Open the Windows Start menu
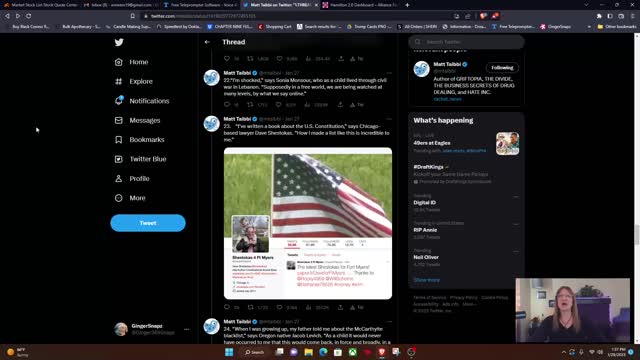The width and height of the screenshot is (640, 360). [229, 352]
